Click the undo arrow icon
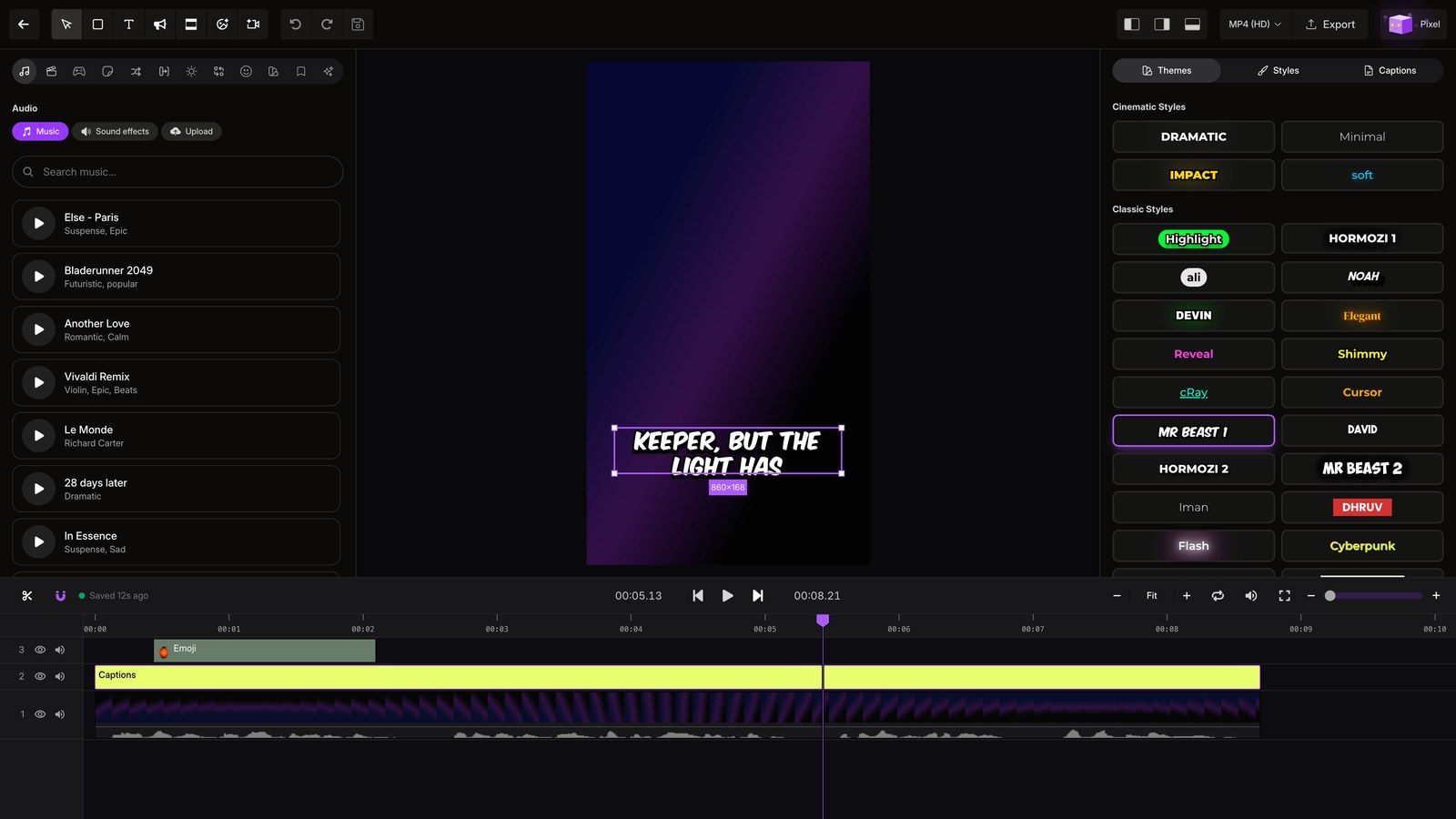 tap(296, 25)
